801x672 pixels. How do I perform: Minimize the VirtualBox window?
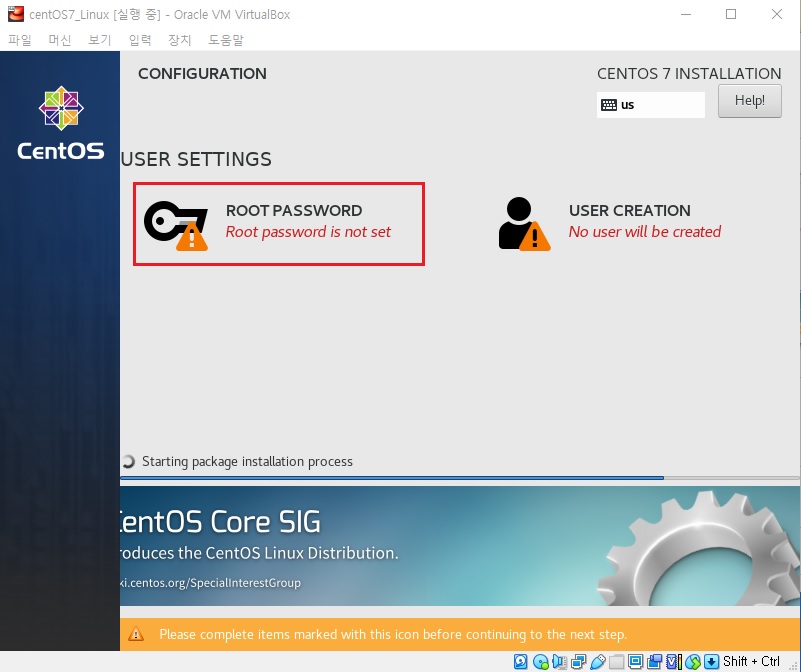[x=686, y=14]
